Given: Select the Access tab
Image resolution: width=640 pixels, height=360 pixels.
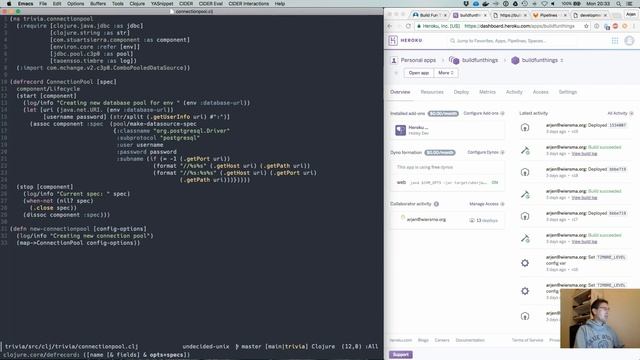Looking at the screenshot, I should (x=540, y=92).
